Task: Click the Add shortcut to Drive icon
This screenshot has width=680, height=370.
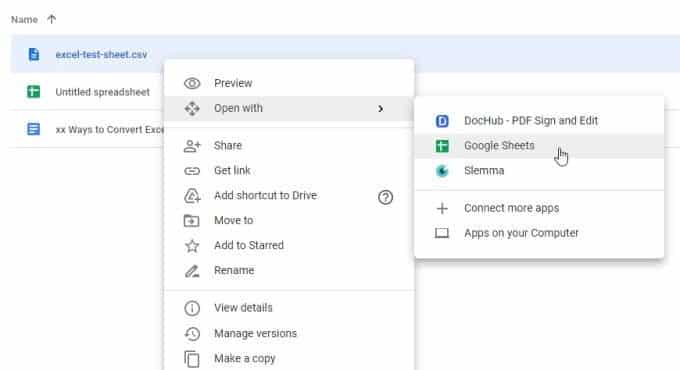Action: click(192, 196)
